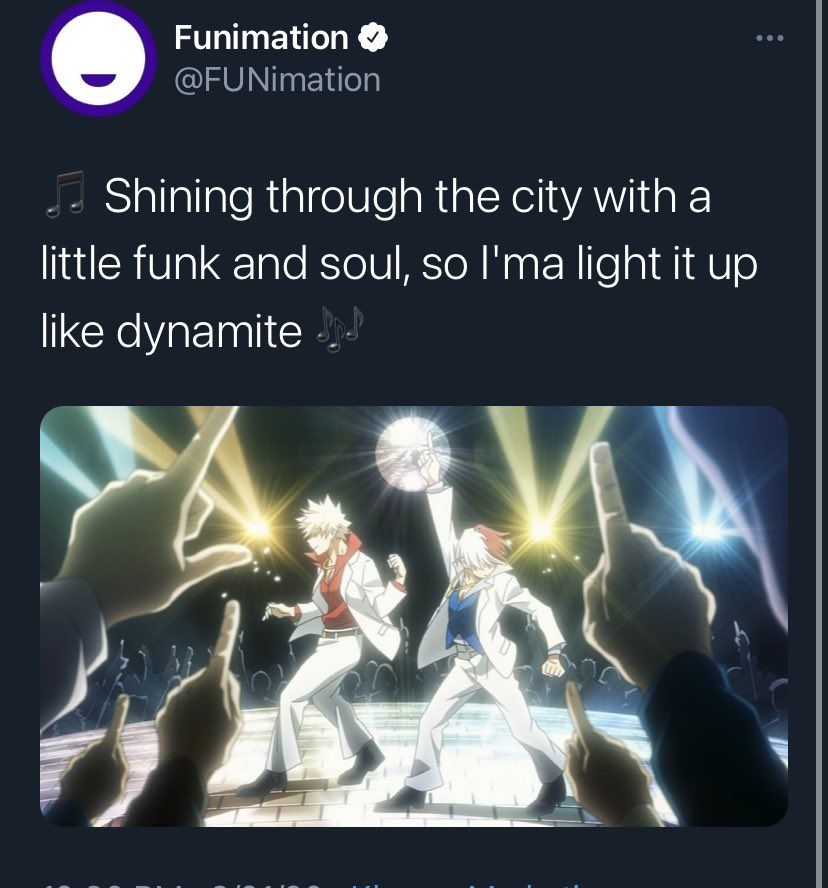Click the single music note emoji before Shining

[65, 195]
